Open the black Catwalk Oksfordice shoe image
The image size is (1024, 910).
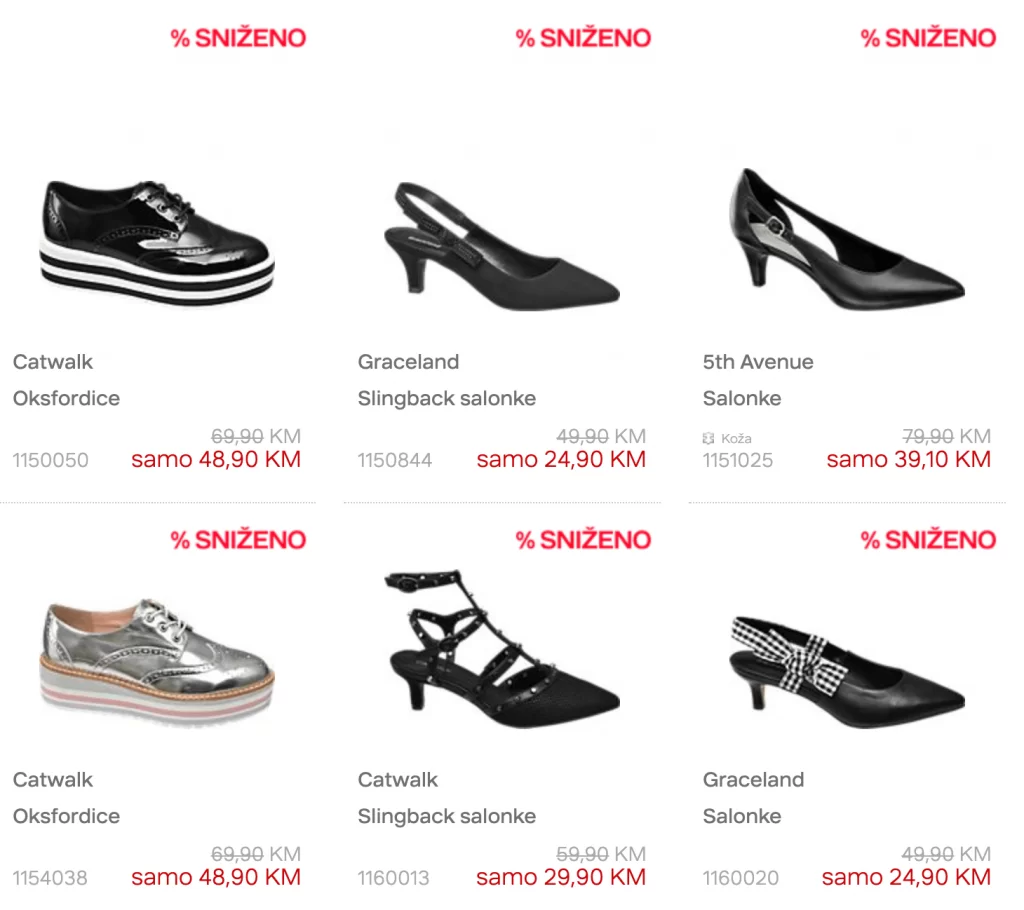click(x=157, y=242)
